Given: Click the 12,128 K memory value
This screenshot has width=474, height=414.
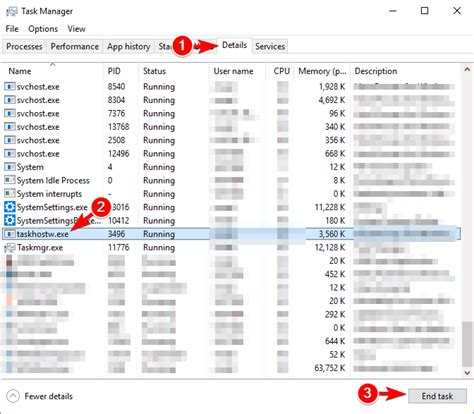Looking at the screenshot, I should pyautogui.click(x=330, y=247).
